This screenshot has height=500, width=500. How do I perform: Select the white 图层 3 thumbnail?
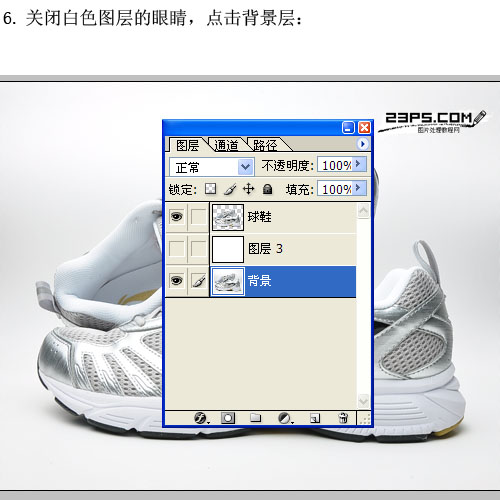(228, 249)
